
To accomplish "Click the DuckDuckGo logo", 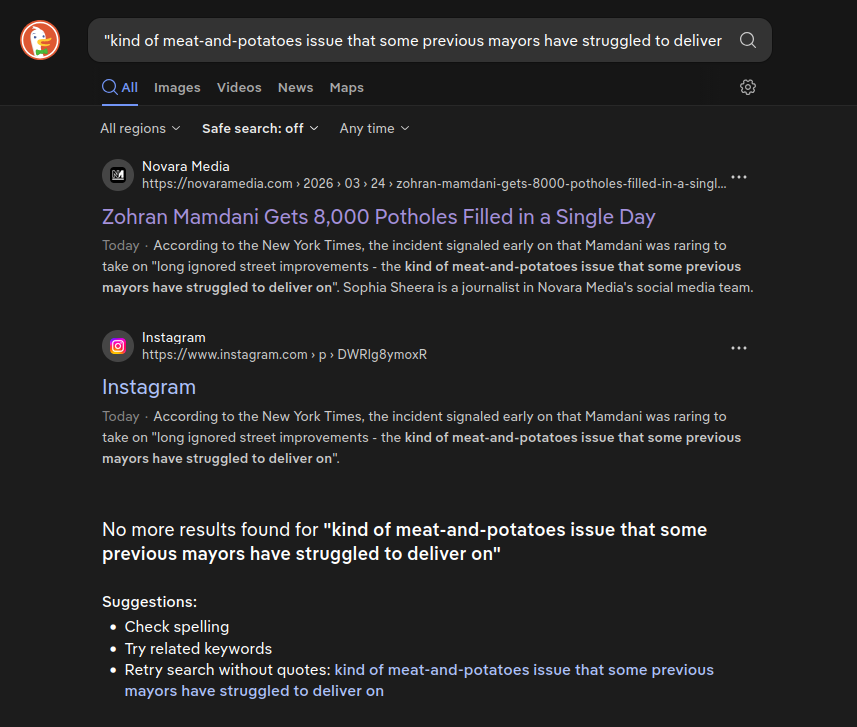I will (x=38, y=40).
